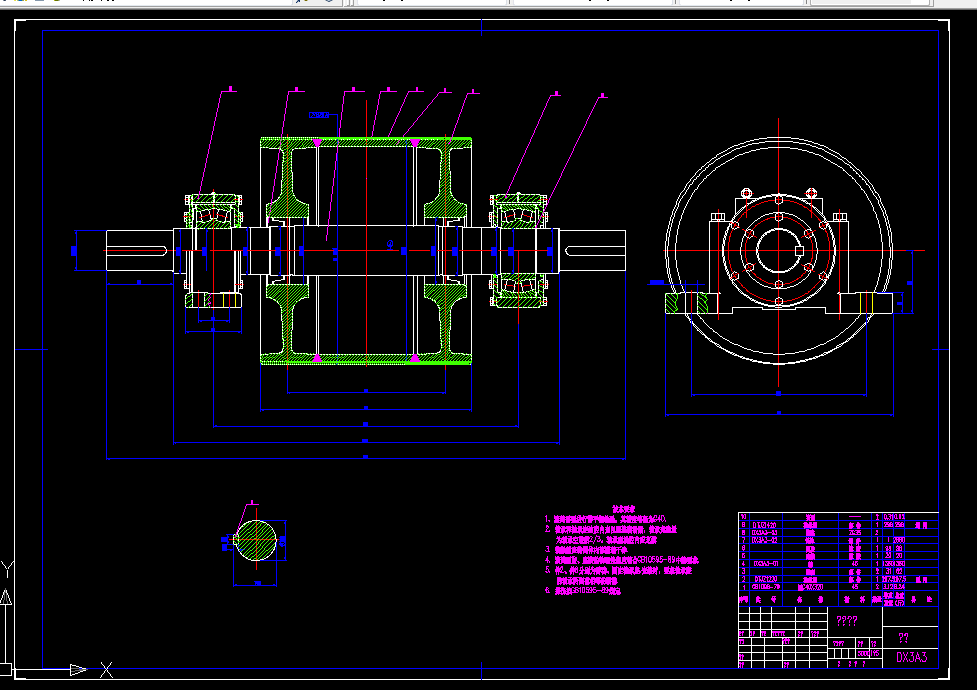Select technical requirement note number 6
The image size is (977, 690).
583,590
